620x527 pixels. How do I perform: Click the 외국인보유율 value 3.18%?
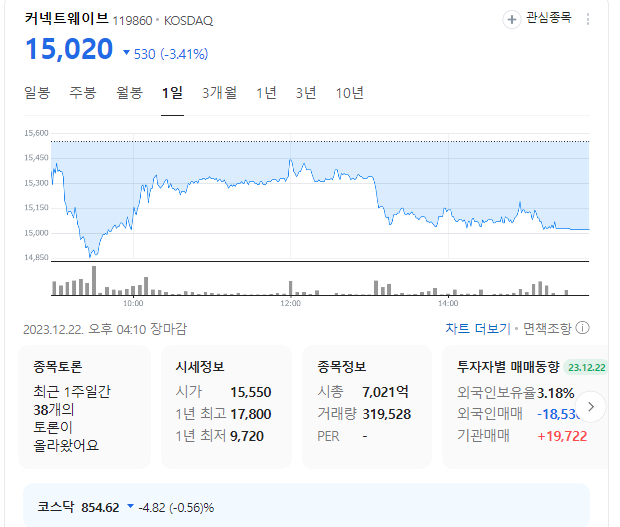click(x=556, y=393)
